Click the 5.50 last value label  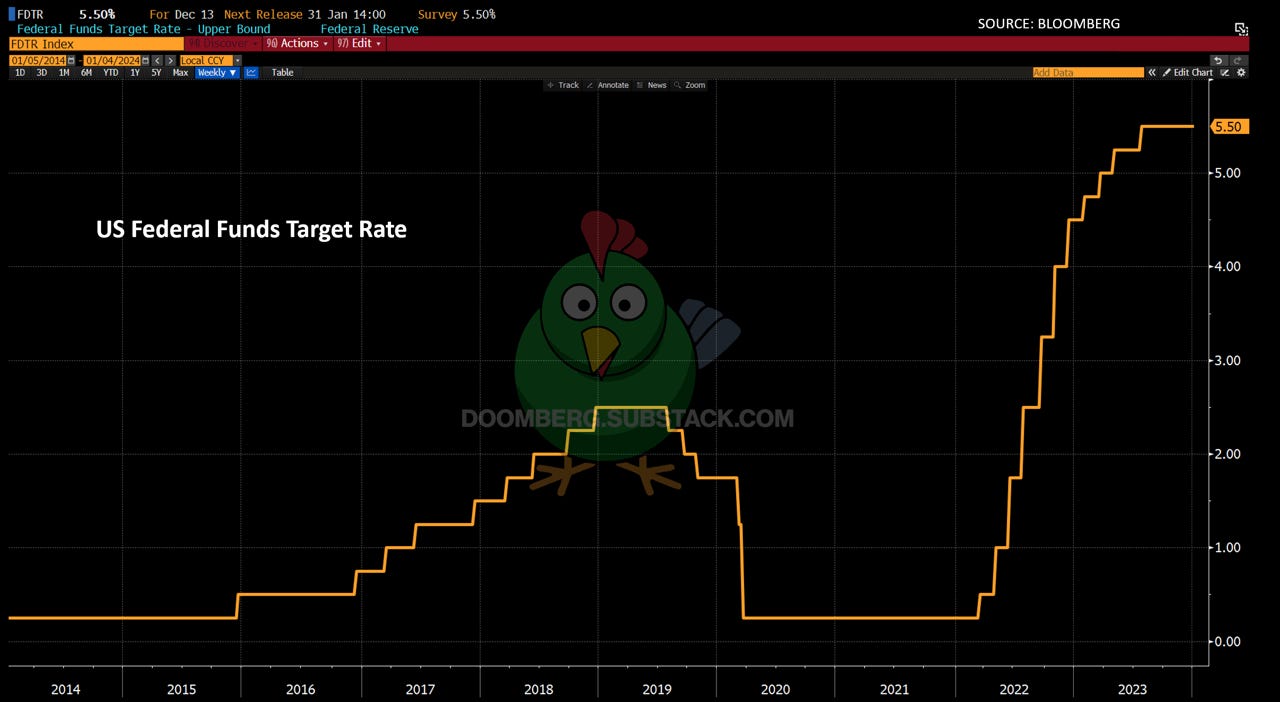pyautogui.click(x=1229, y=127)
